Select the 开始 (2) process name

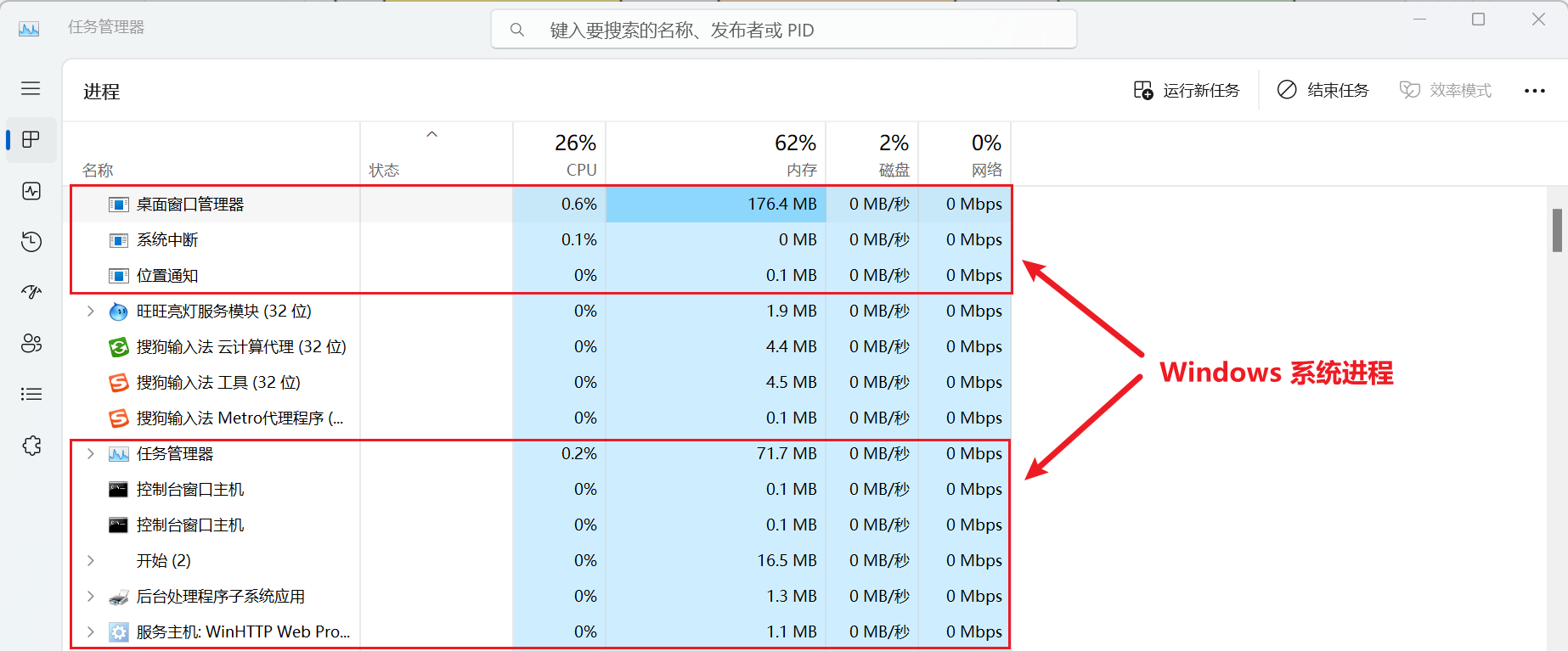point(164,561)
